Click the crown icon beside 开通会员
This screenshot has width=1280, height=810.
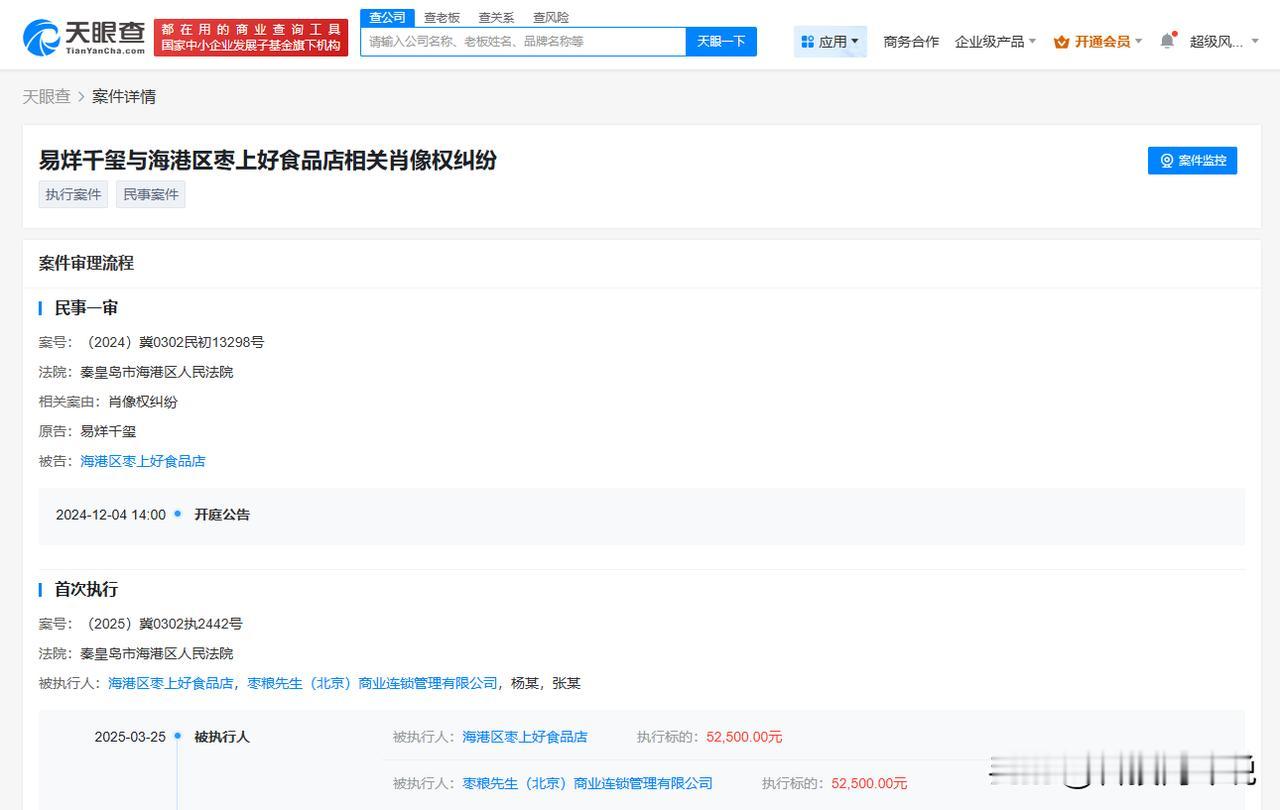(x=1061, y=42)
